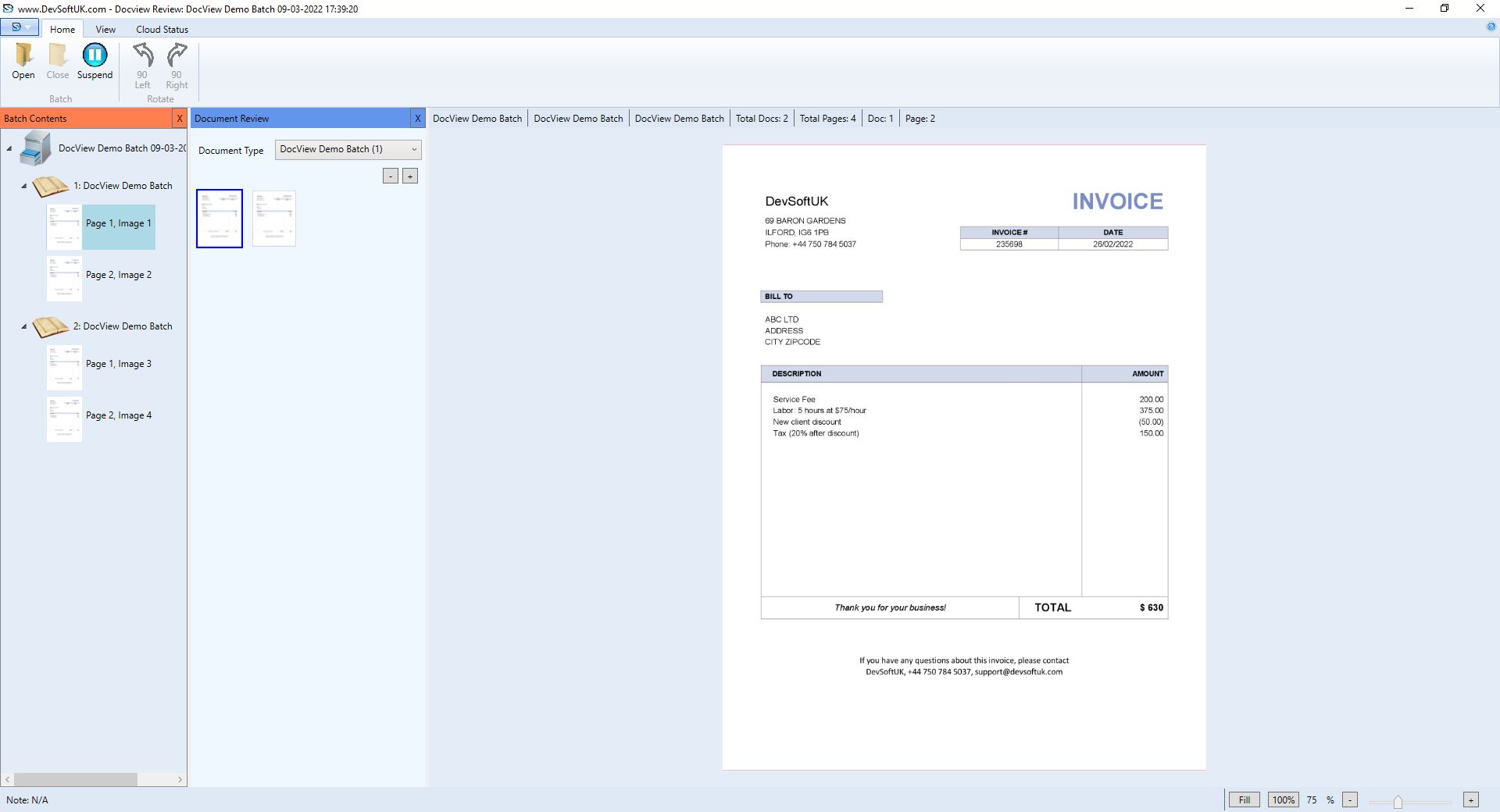This screenshot has width=1500, height=812.
Task: Click the help question mark icon
Action: (1491, 26)
